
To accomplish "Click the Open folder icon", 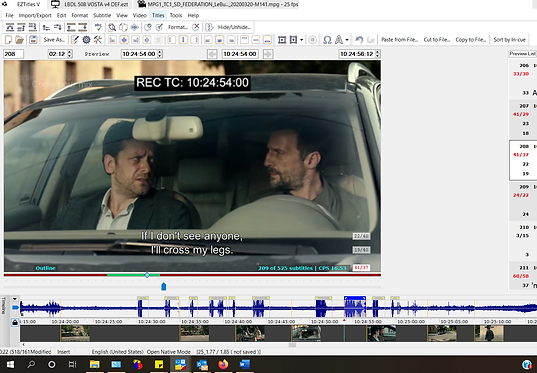I will [20, 40].
